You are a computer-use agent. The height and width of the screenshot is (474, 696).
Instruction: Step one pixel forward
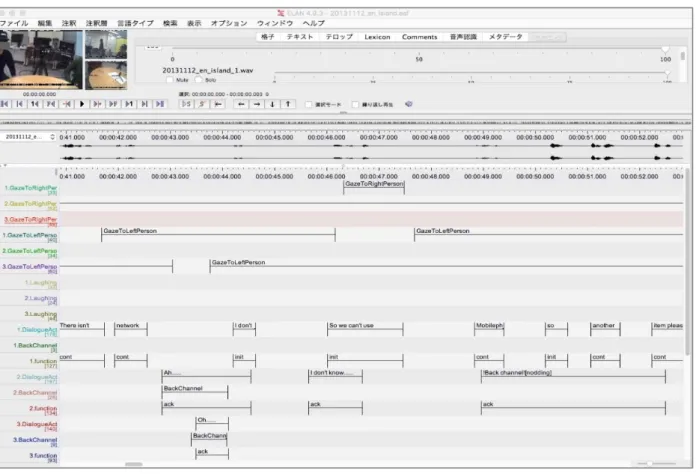click(97, 104)
